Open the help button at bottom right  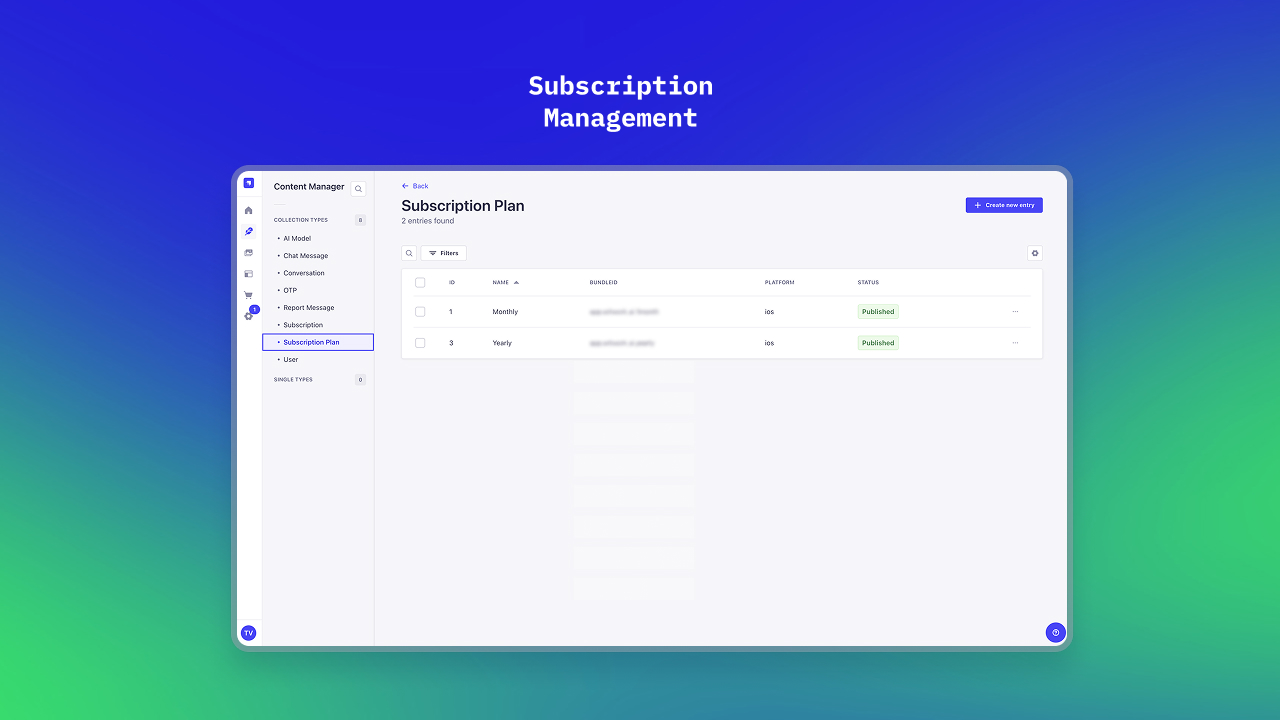[1055, 632]
